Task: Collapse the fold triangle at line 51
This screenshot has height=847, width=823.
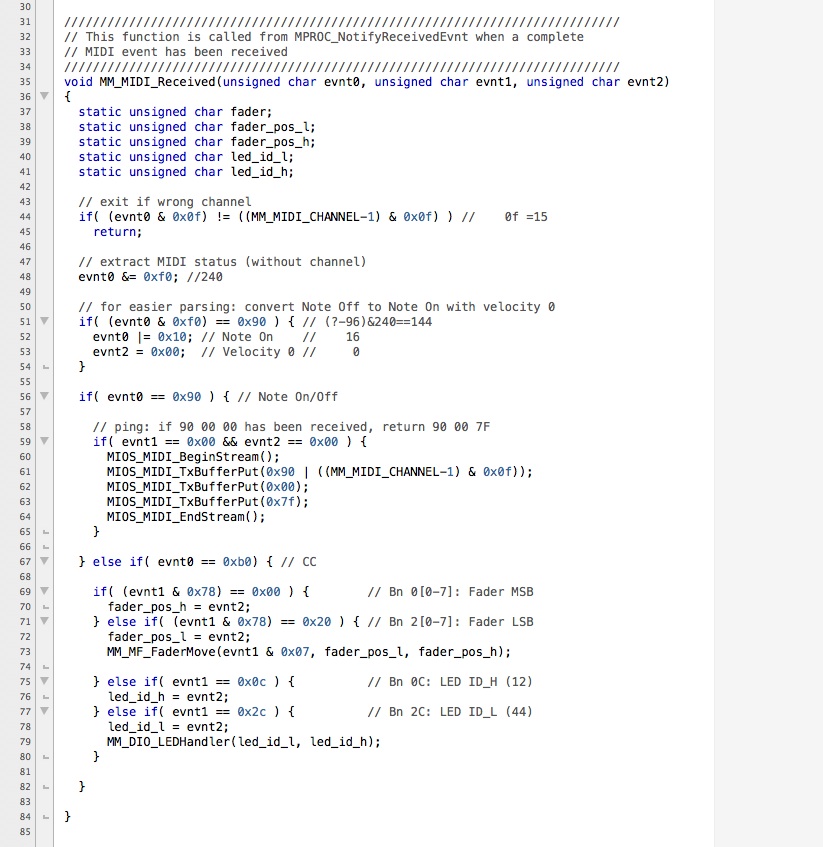Action: click(x=45, y=321)
